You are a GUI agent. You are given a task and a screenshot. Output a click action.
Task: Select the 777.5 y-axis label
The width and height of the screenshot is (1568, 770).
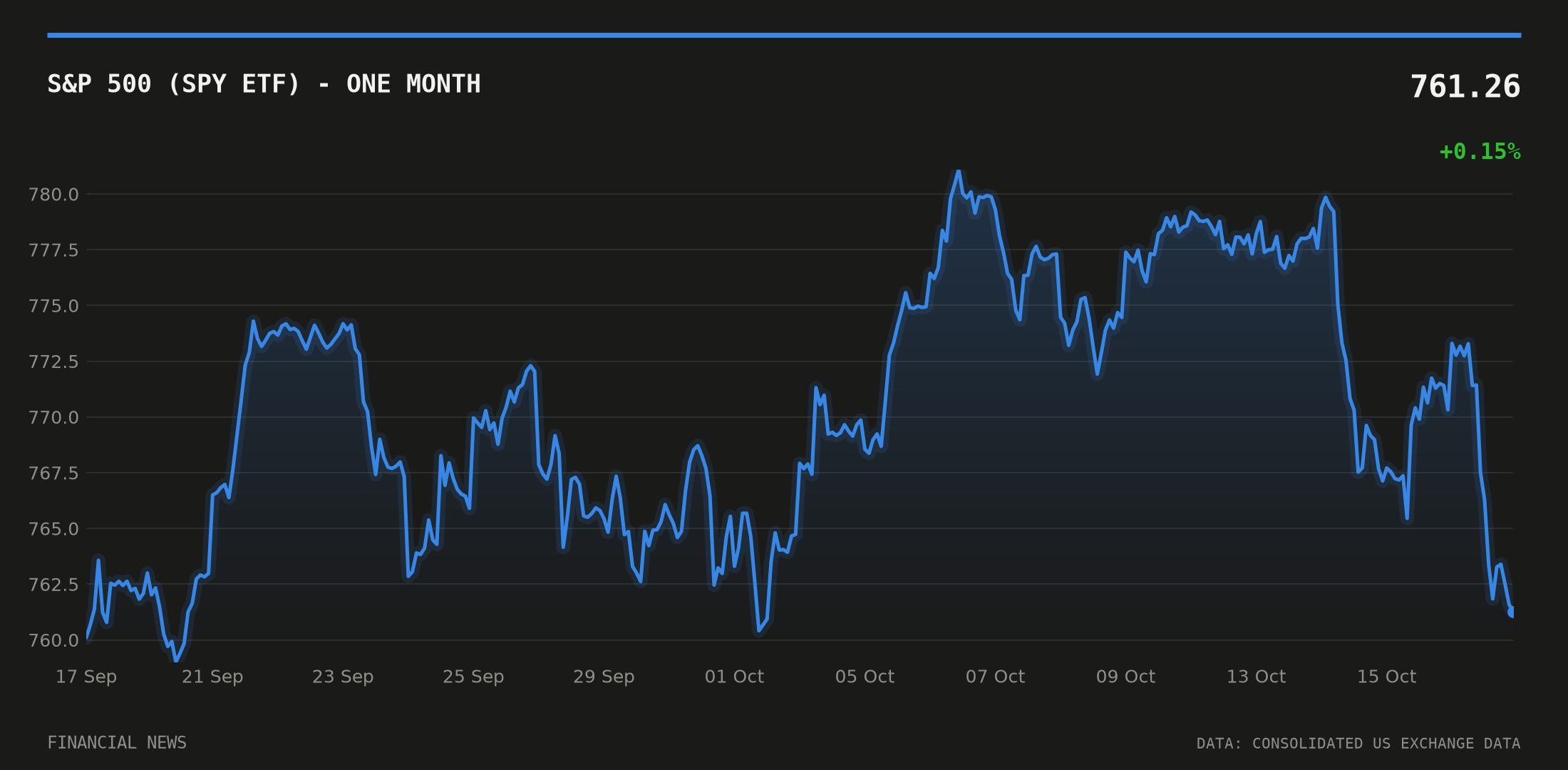pos(53,250)
